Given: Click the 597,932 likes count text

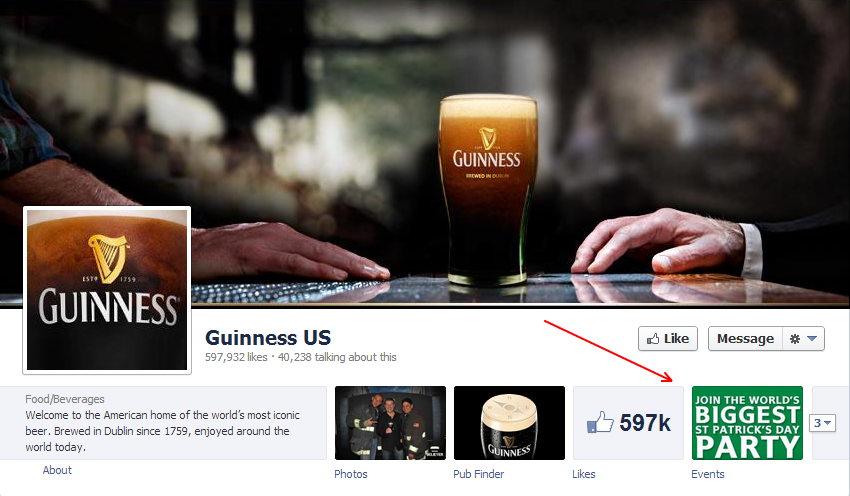Looking at the screenshot, I should coord(236,357).
